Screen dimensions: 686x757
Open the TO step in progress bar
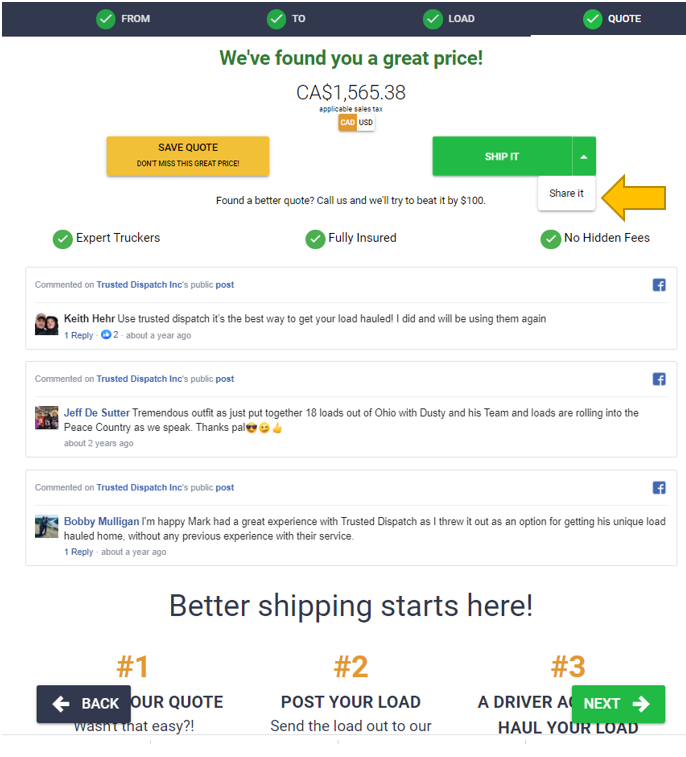pyautogui.click(x=286, y=19)
